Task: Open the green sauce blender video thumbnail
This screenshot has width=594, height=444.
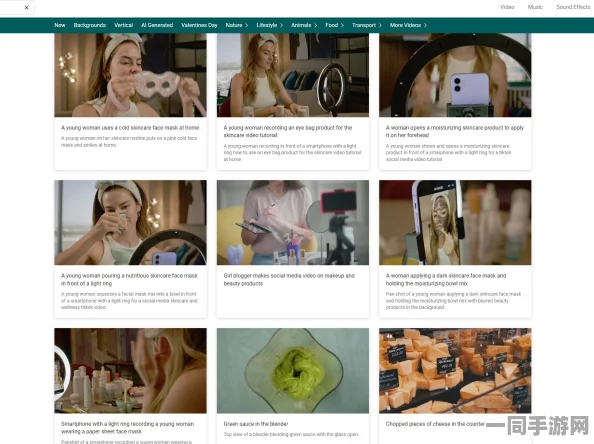Action: tap(293, 371)
